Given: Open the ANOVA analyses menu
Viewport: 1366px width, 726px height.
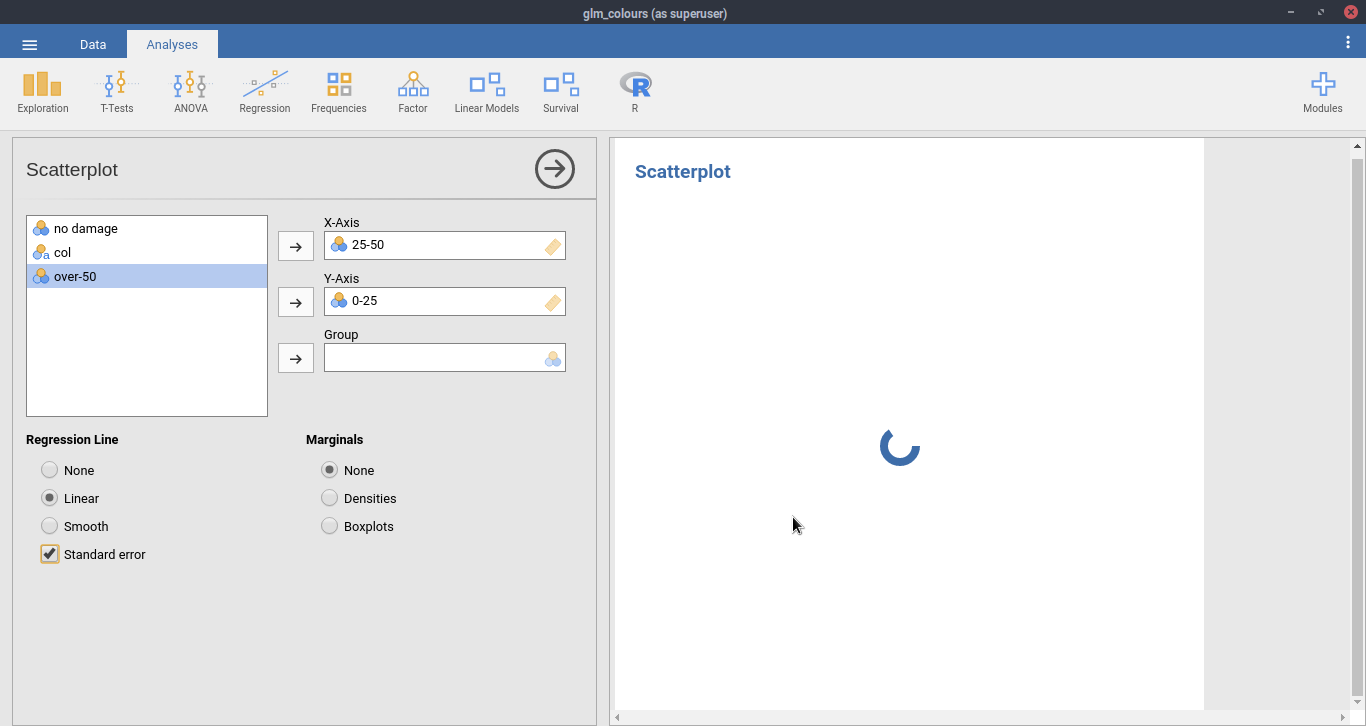Looking at the screenshot, I should (x=191, y=92).
